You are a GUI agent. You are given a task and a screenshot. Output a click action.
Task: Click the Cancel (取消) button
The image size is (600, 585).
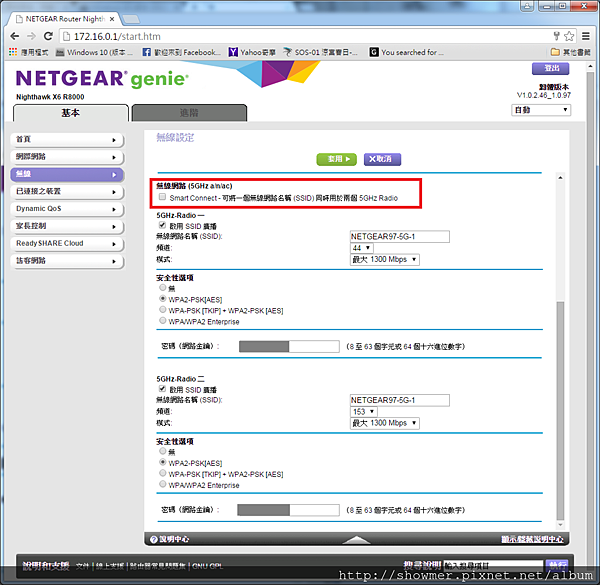tap(382, 159)
